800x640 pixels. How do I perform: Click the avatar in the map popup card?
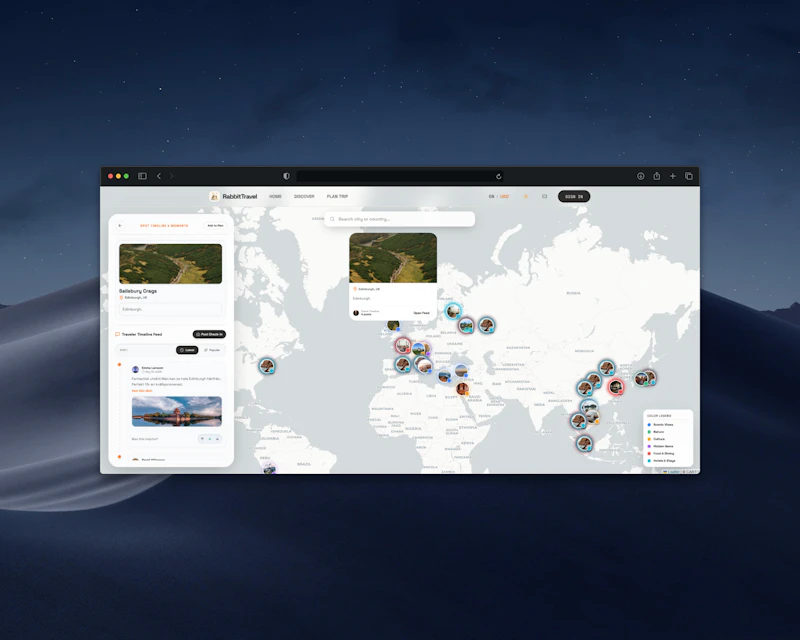pos(356,313)
